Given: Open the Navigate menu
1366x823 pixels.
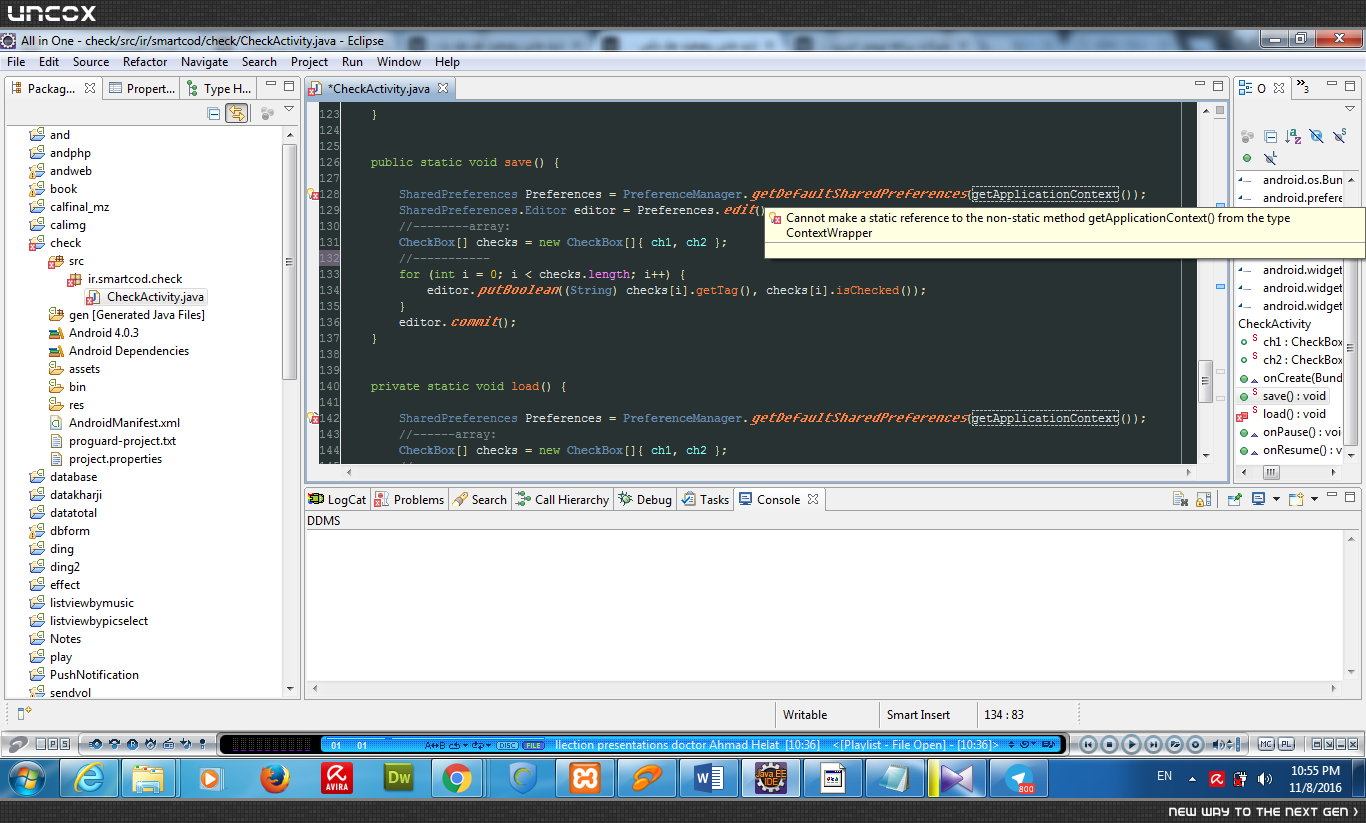Looking at the screenshot, I should click(204, 62).
